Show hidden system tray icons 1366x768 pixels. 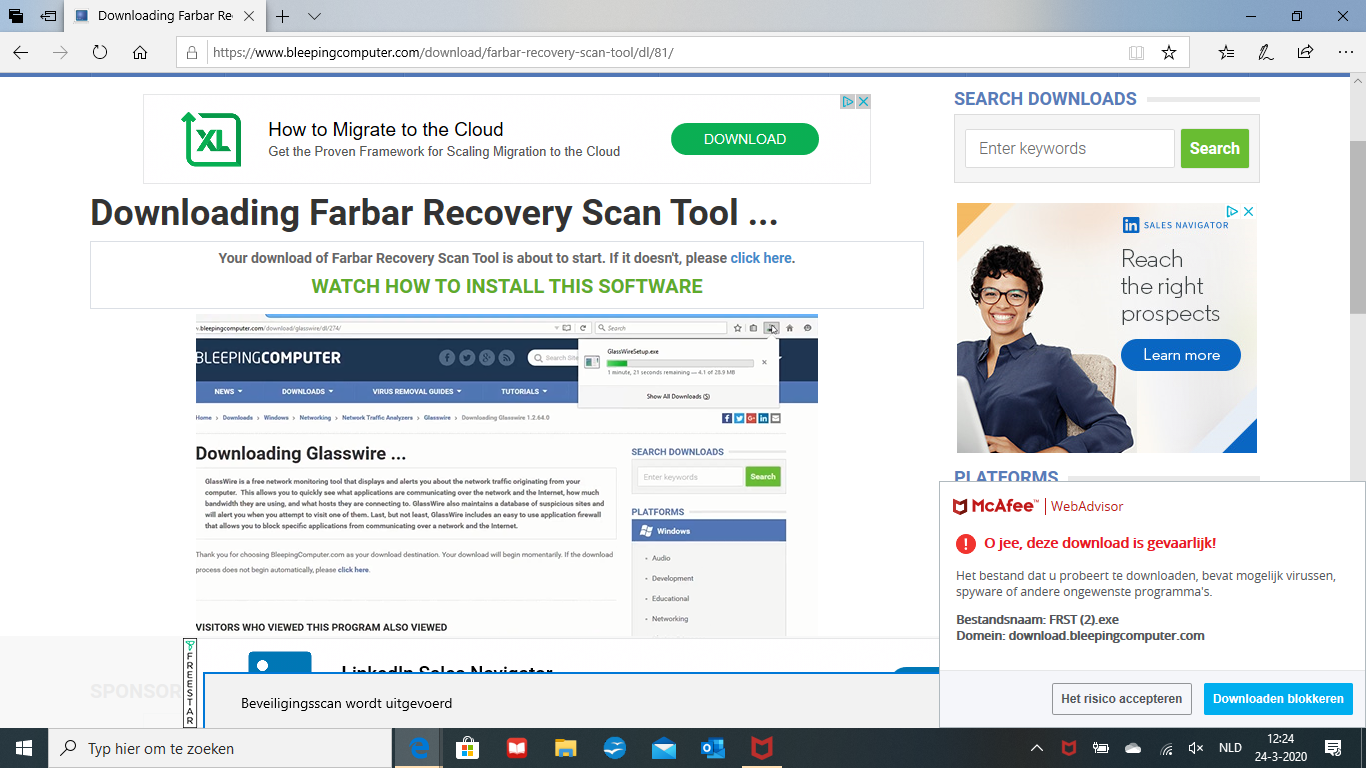point(1037,748)
